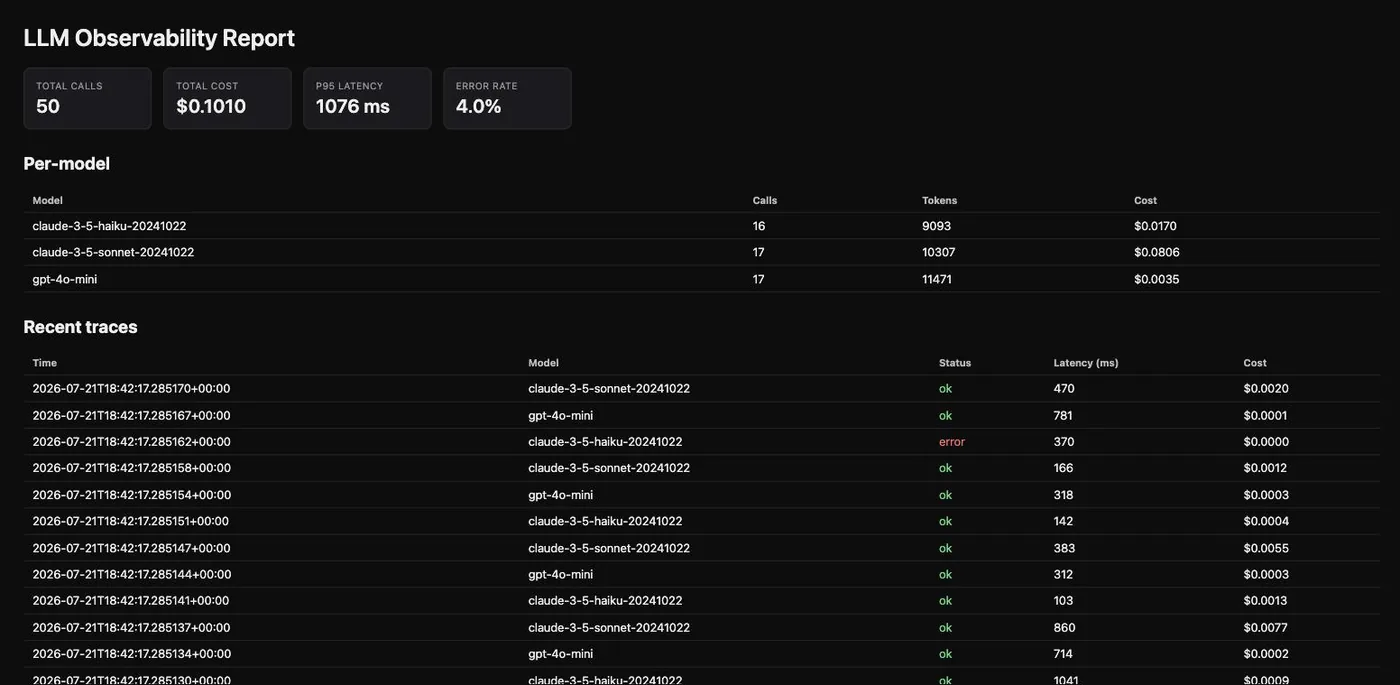Select the Total Calls card showing 50
Image resolution: width=1400 pixels, height=685 pixels.
pyautogui.click(x=88, y=98)
